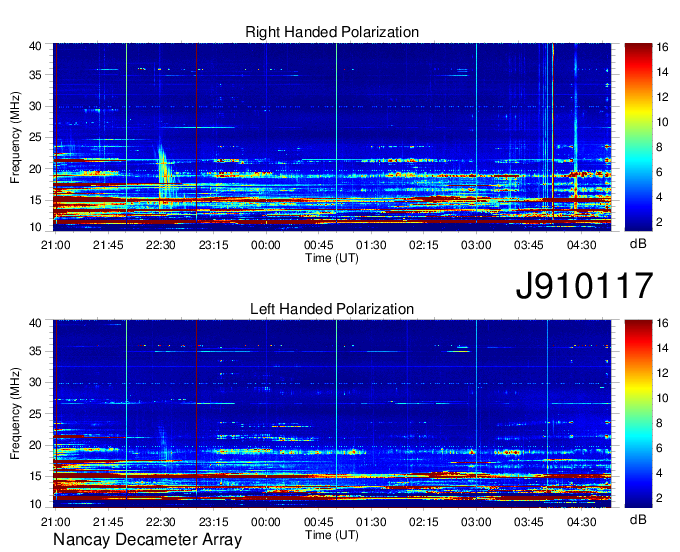
Task: Click the Left Handed Polarization spectrogram
Action: pyautogui.click(x=332, y=414)
